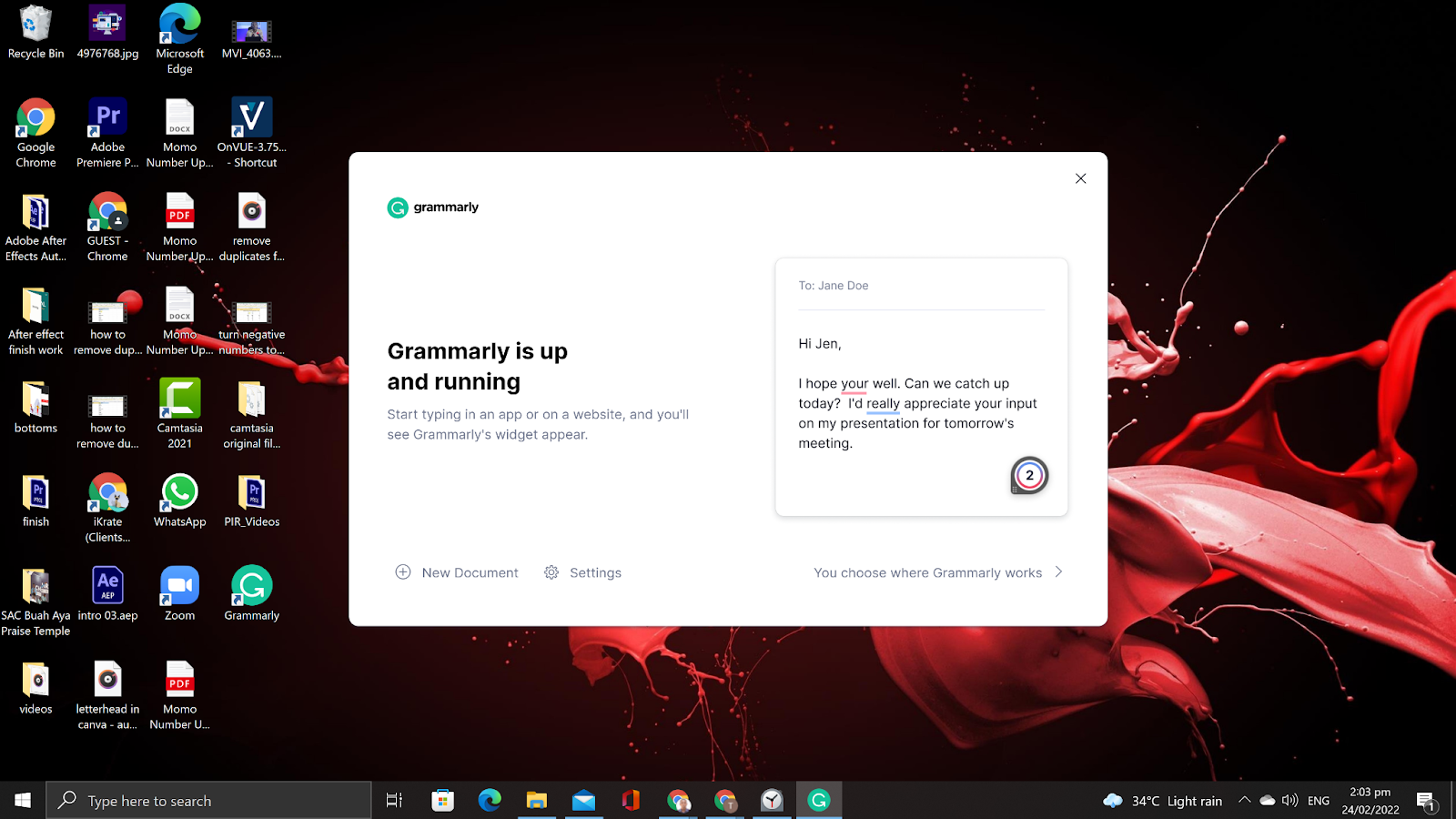1456x819 pixels.
Task: Select the 'After effect finish work' folder
Action: (36, 320)
